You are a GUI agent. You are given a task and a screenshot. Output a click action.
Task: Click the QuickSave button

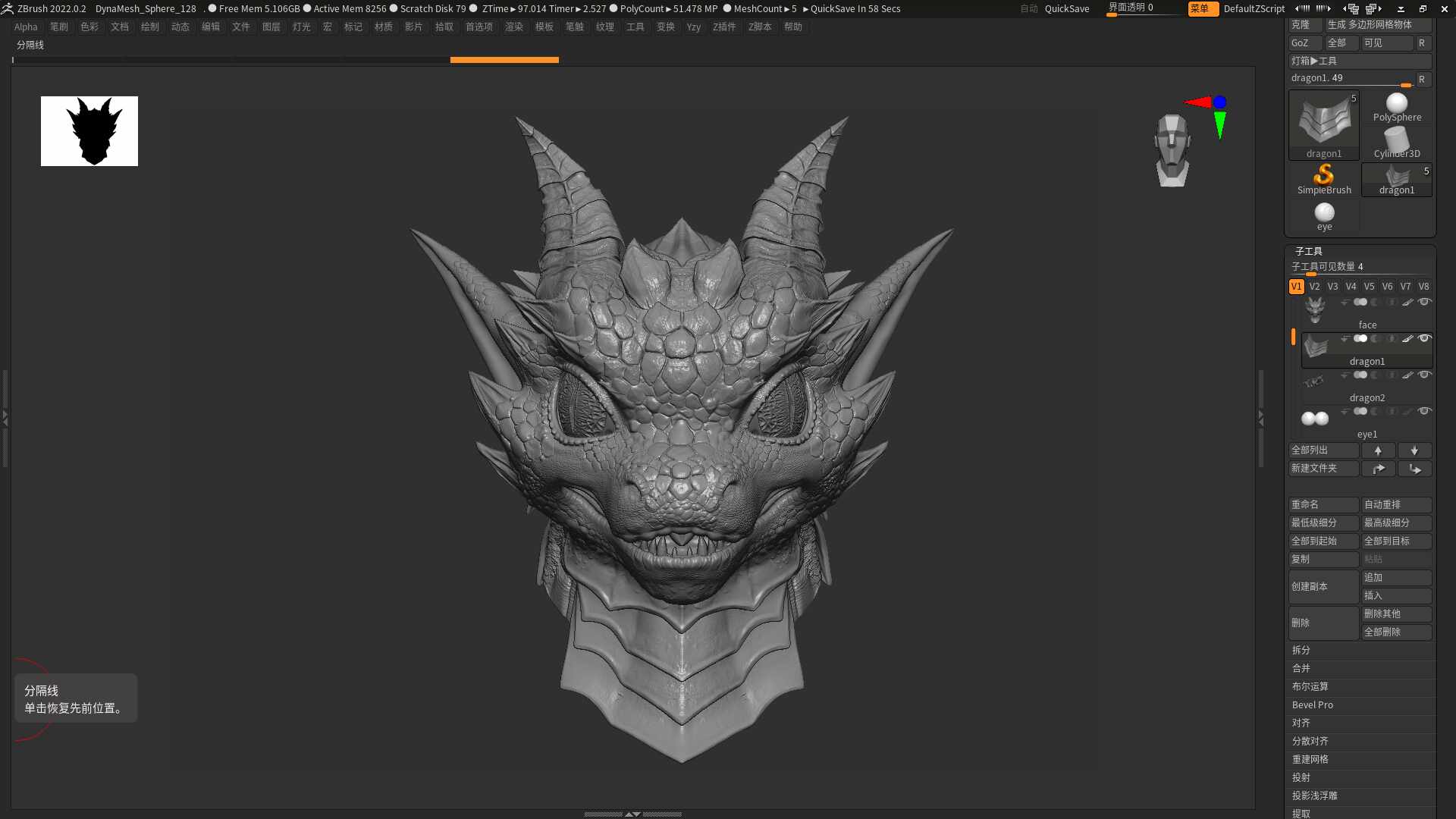coord(1067,9)
